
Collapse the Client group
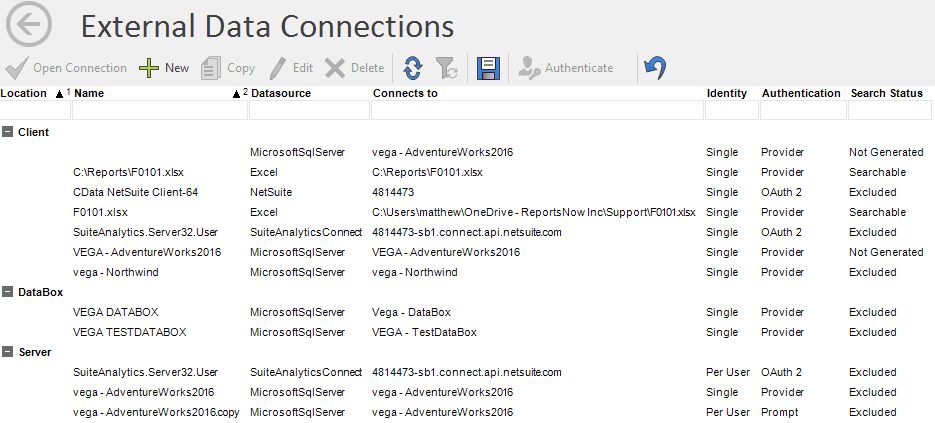click(8, 132)
